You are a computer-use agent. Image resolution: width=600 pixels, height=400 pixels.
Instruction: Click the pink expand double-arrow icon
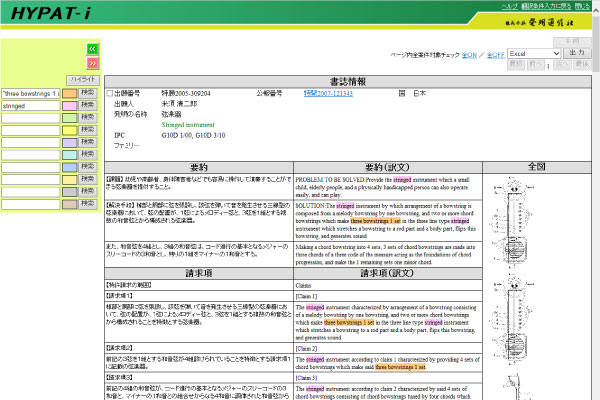(x=92, y=62)
